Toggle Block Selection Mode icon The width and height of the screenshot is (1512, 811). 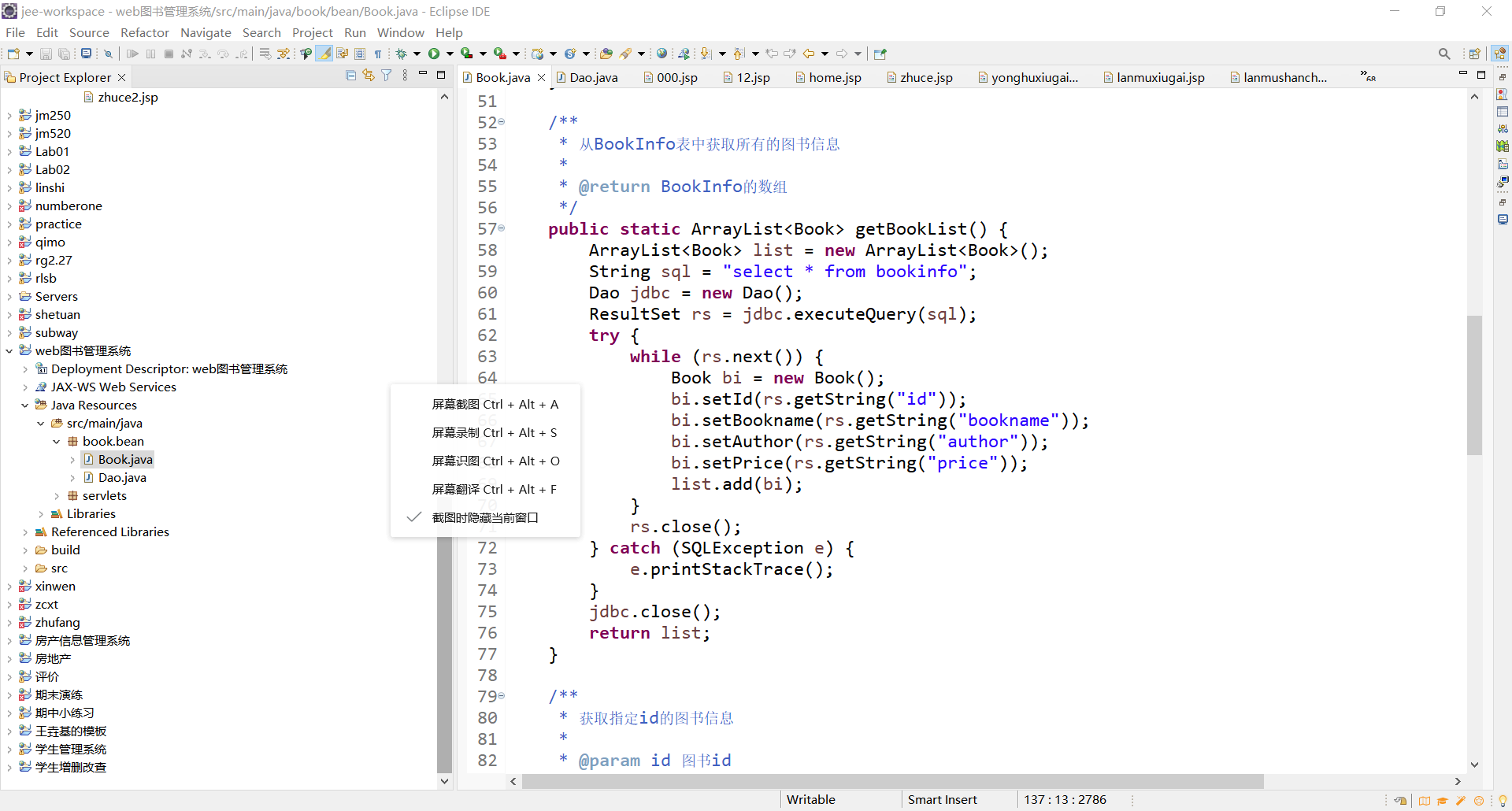click(360, 54)
